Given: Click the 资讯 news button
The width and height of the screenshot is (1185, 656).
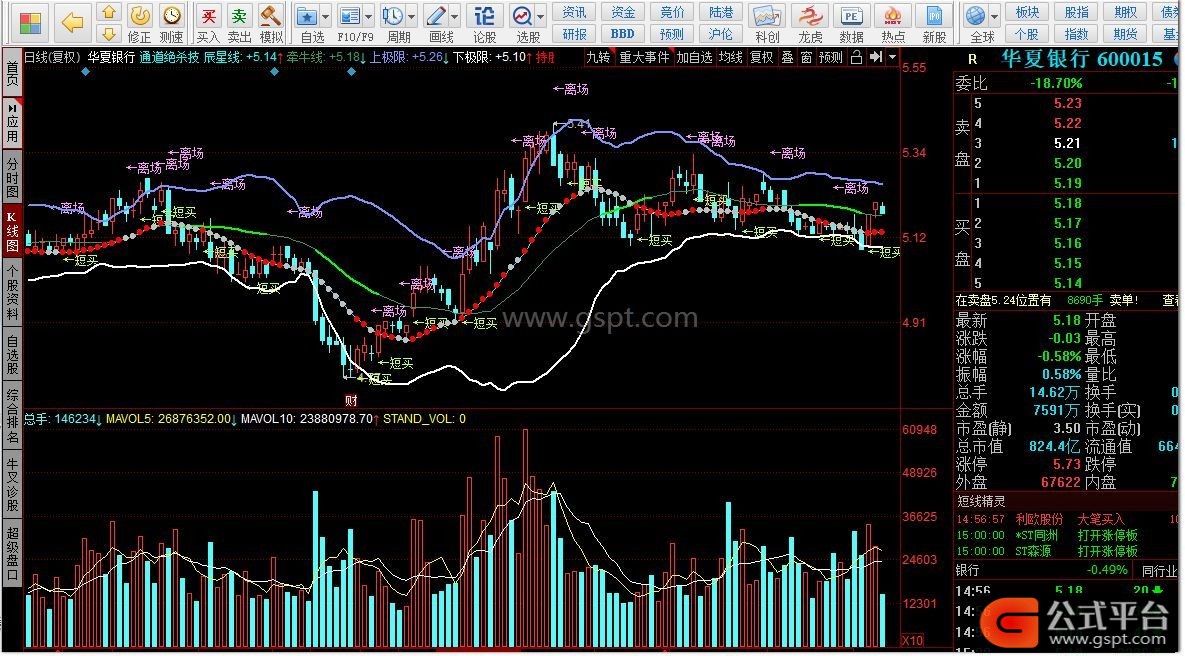Looking at the screenshot, I should click(x=574, y=13).
